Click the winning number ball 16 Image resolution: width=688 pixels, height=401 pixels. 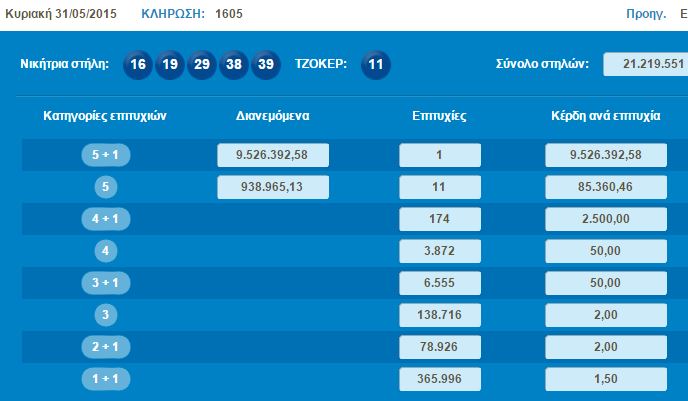coord(139,64)
